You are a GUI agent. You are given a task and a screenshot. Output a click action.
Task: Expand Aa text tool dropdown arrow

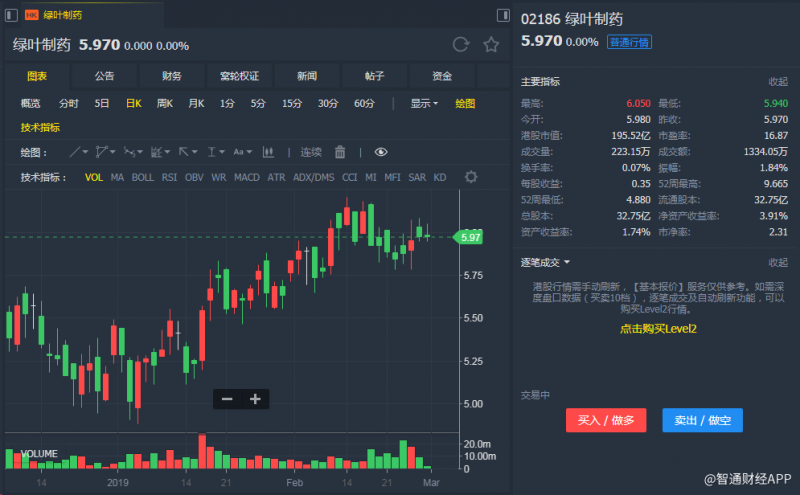(x=249, y=152)
